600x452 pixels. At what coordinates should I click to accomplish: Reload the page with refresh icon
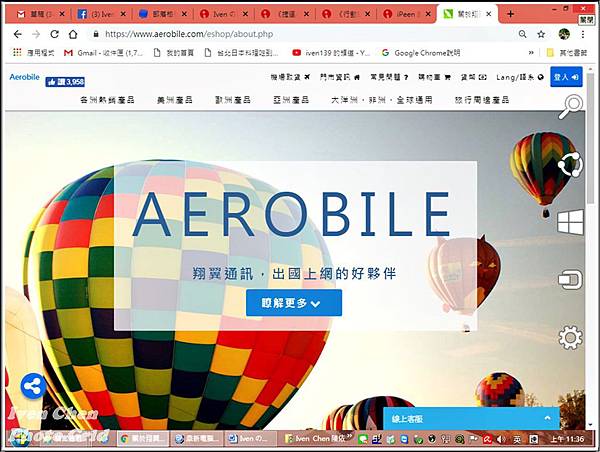pyautogui.click(x=54, y=34)
